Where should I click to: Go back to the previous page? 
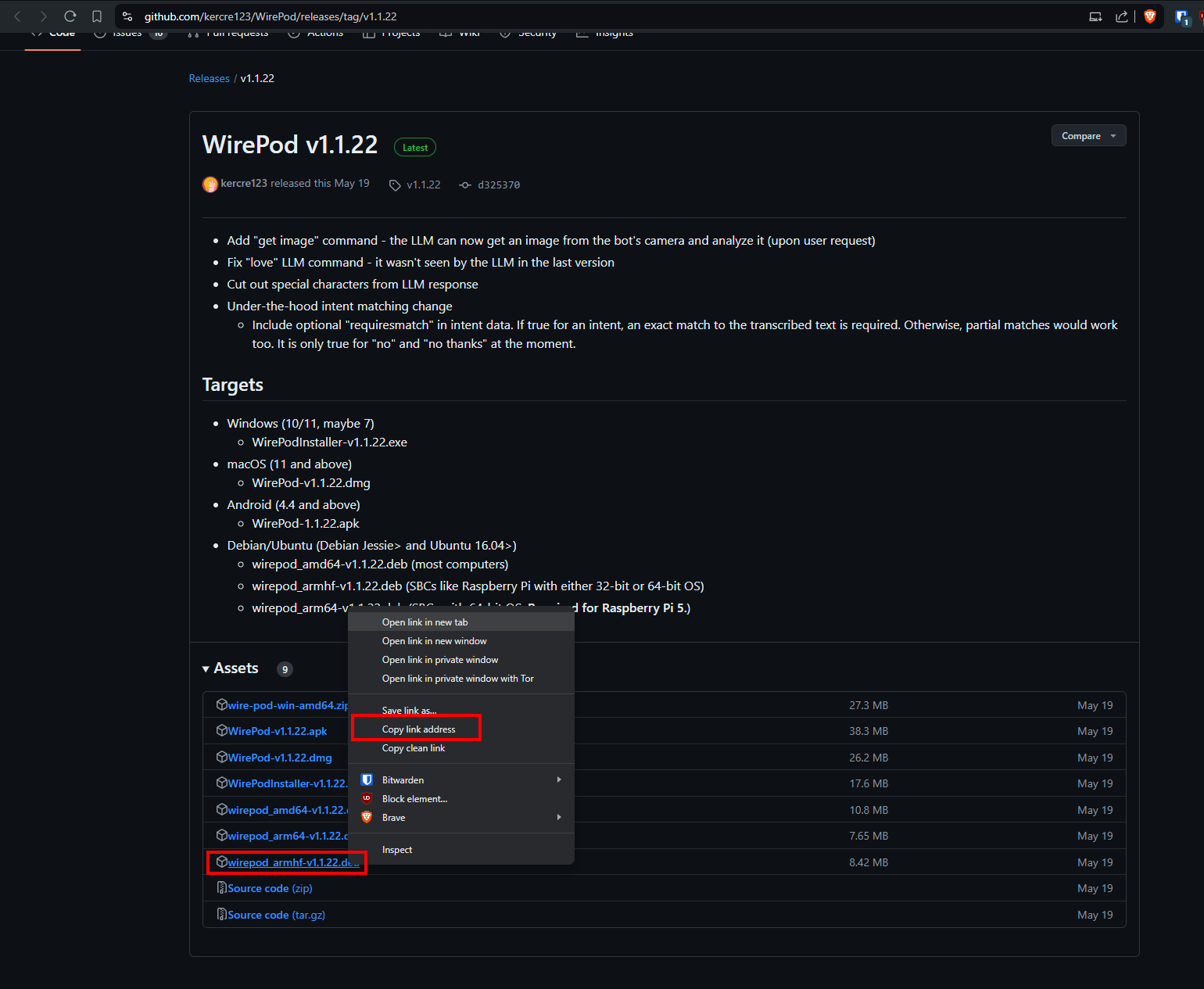[x=17, y=16]
